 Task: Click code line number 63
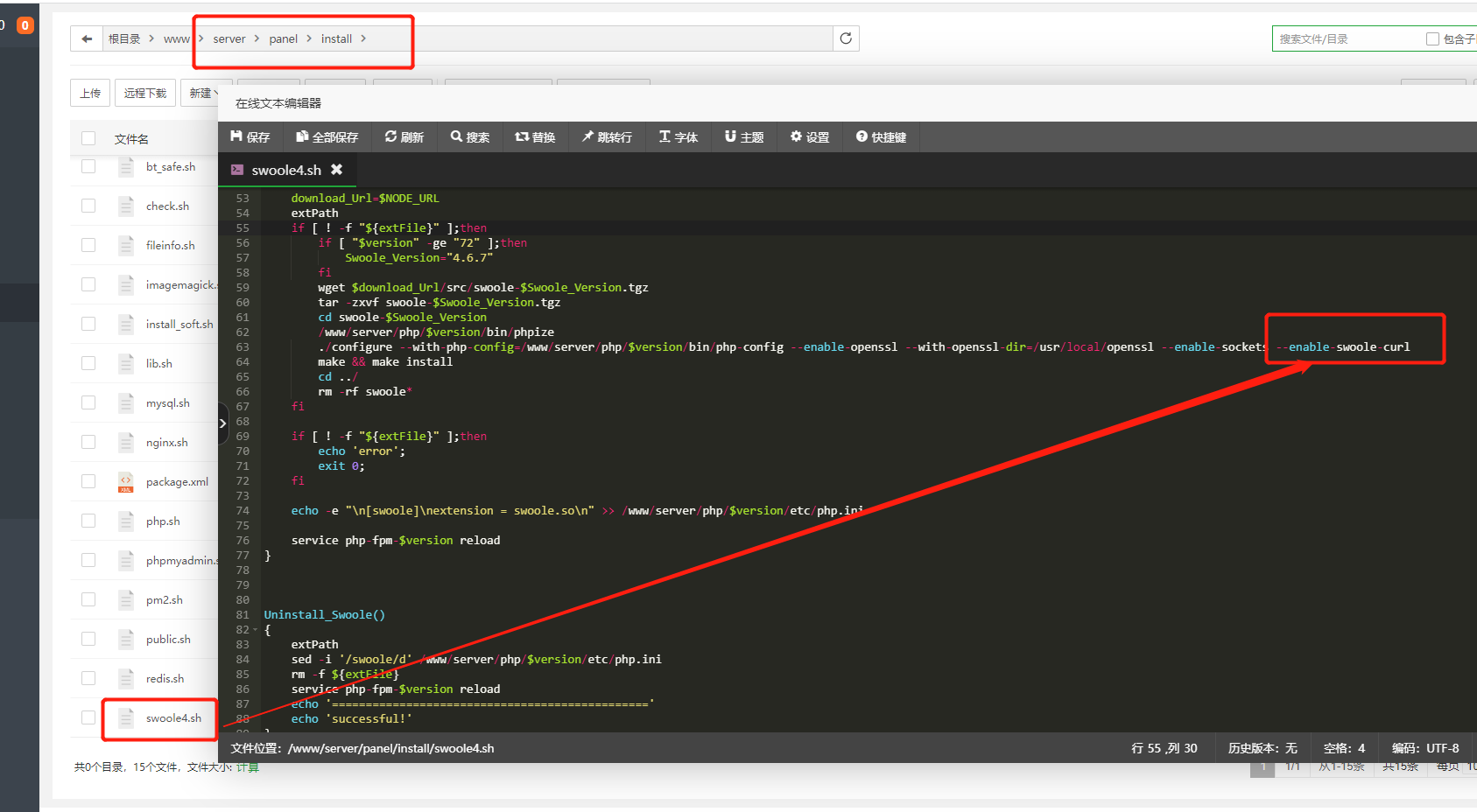click(x=243, y=346)
